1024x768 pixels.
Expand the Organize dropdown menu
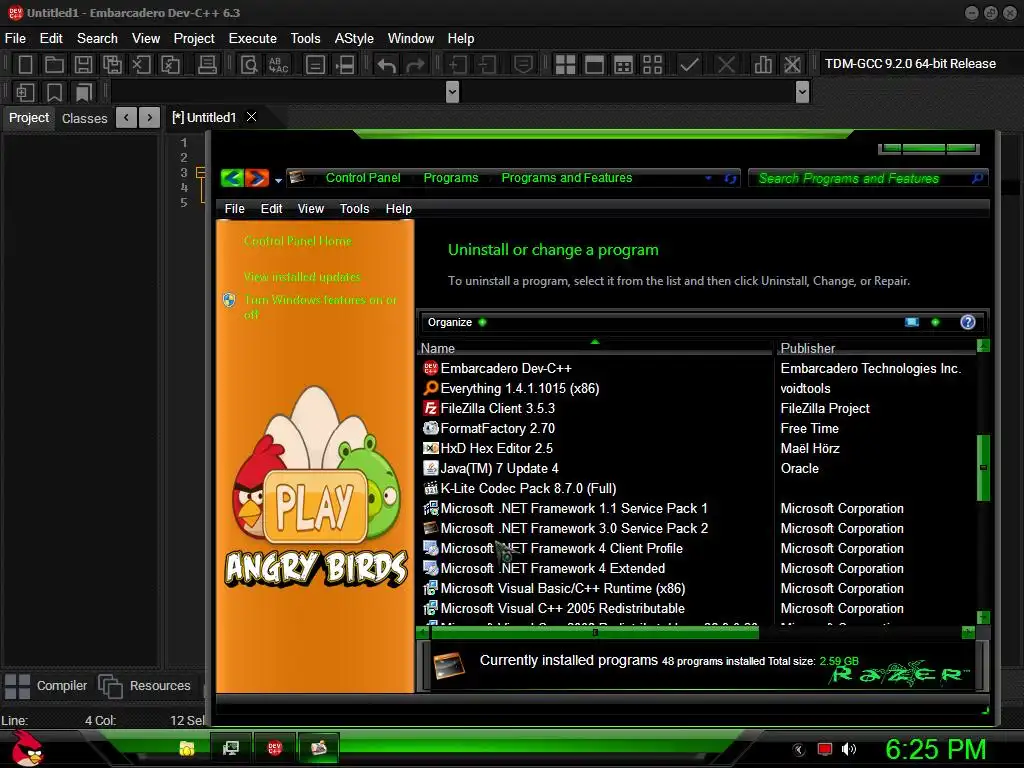coord(456,322)
